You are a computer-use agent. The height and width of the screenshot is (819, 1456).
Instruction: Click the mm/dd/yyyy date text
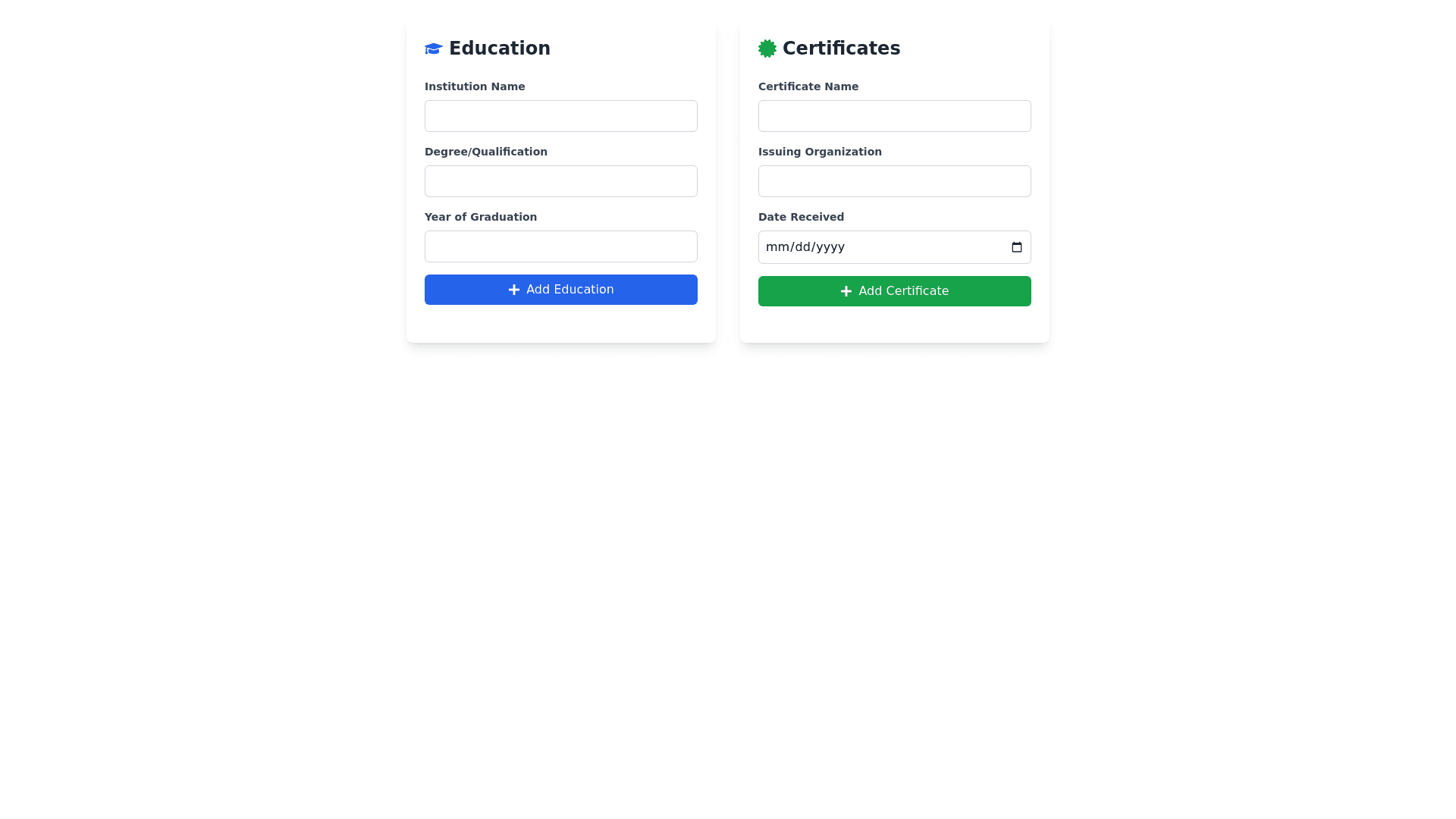pos(805,247)
